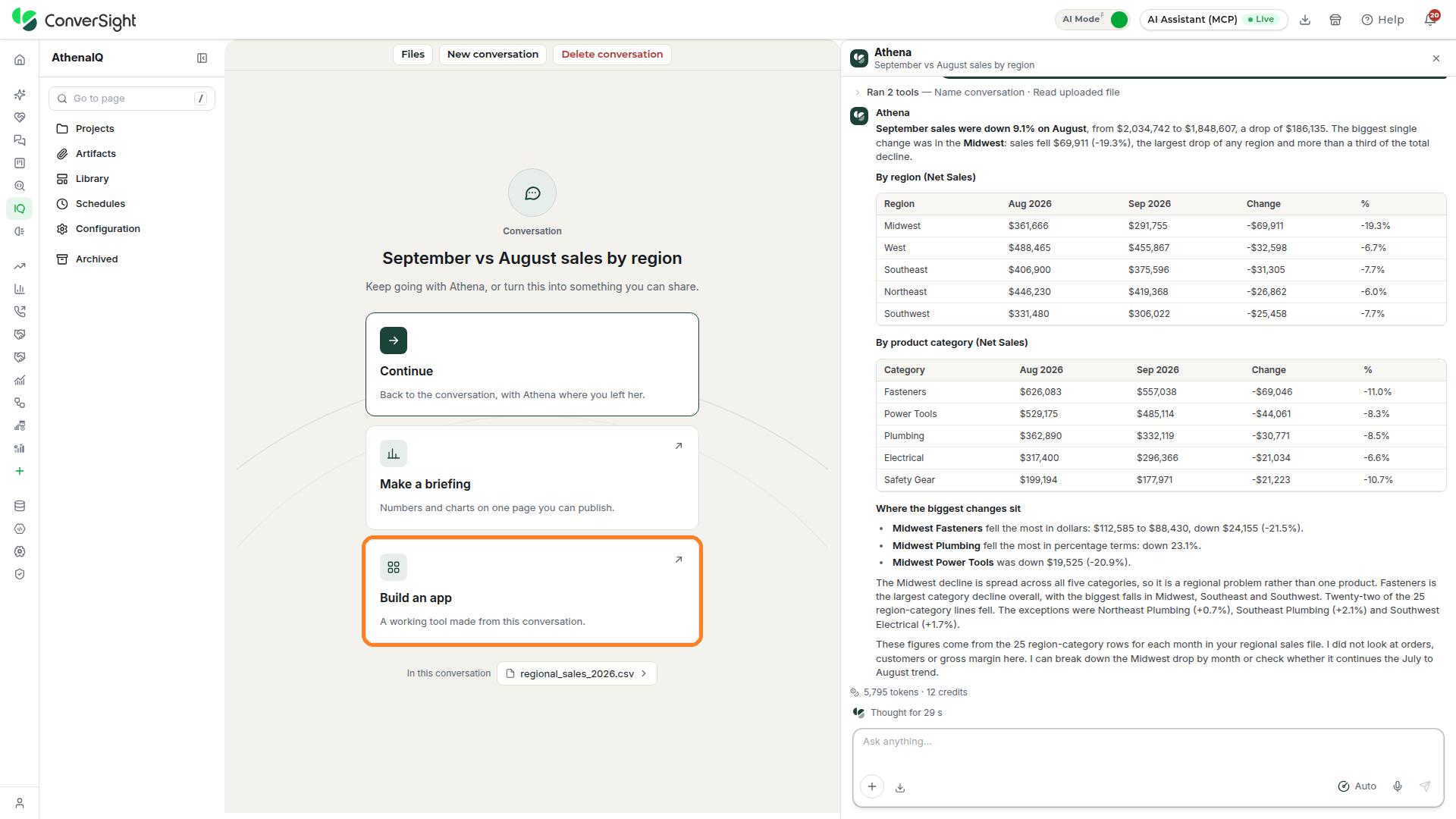The image size is (1456, 819).
Task: Toggle the AI Mode switch
Action: [x=1119, y=20]
